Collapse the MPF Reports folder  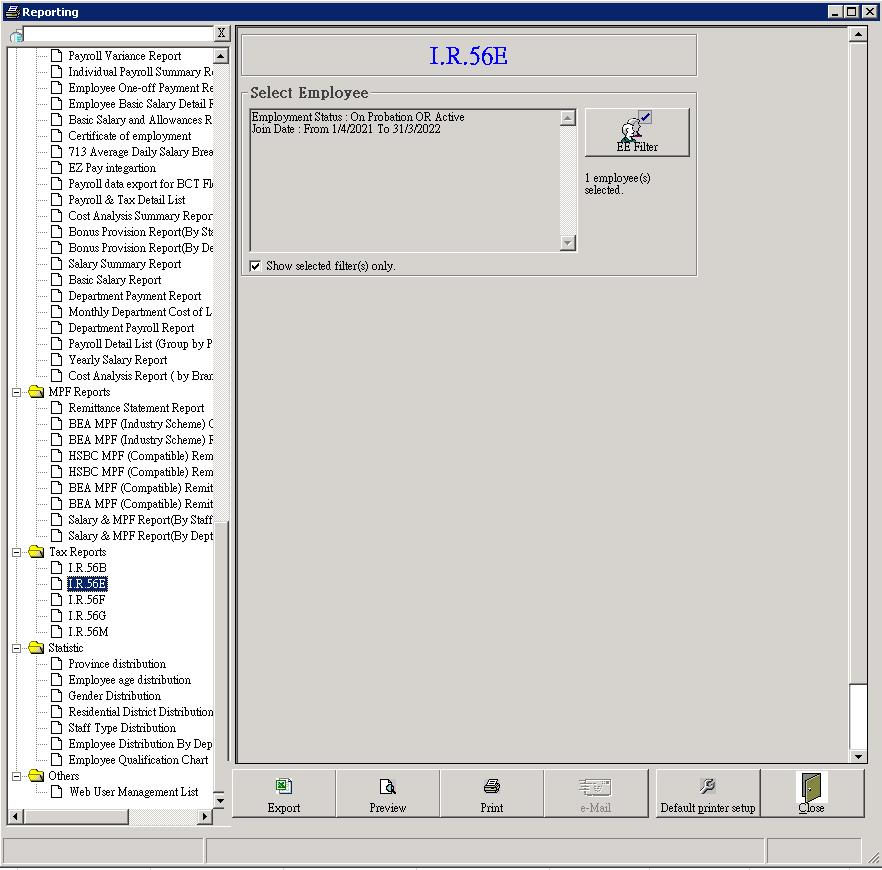coord(17,392)
